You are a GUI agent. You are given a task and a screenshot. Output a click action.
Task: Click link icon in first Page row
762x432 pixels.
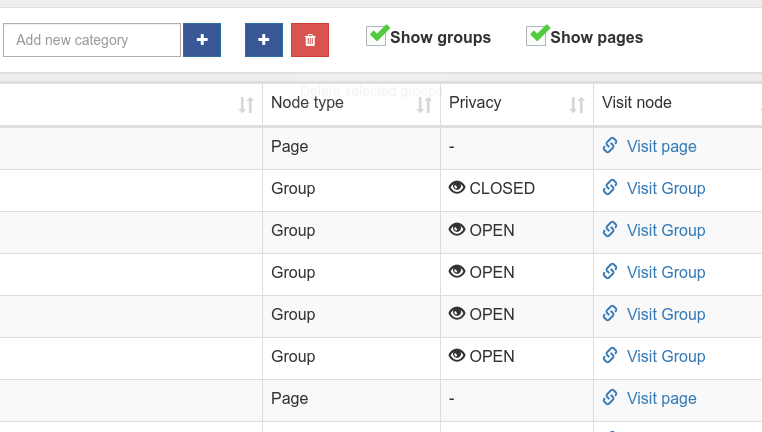(x=610, y=146)
